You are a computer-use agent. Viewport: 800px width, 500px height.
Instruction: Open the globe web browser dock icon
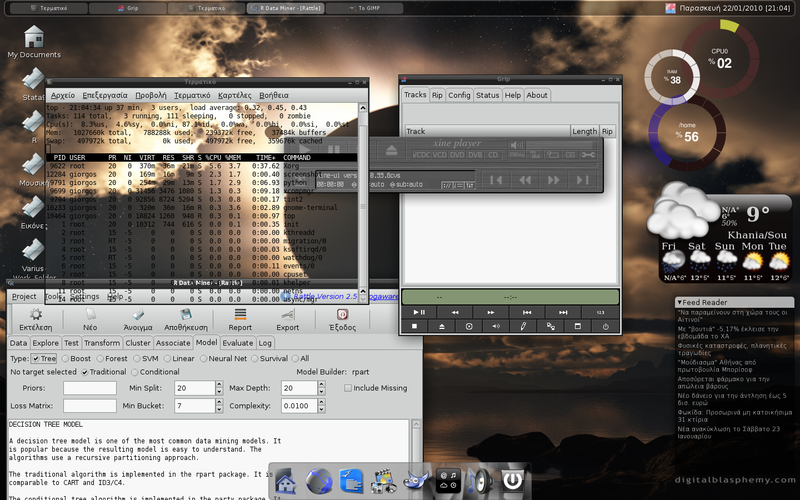pos(319,481)
